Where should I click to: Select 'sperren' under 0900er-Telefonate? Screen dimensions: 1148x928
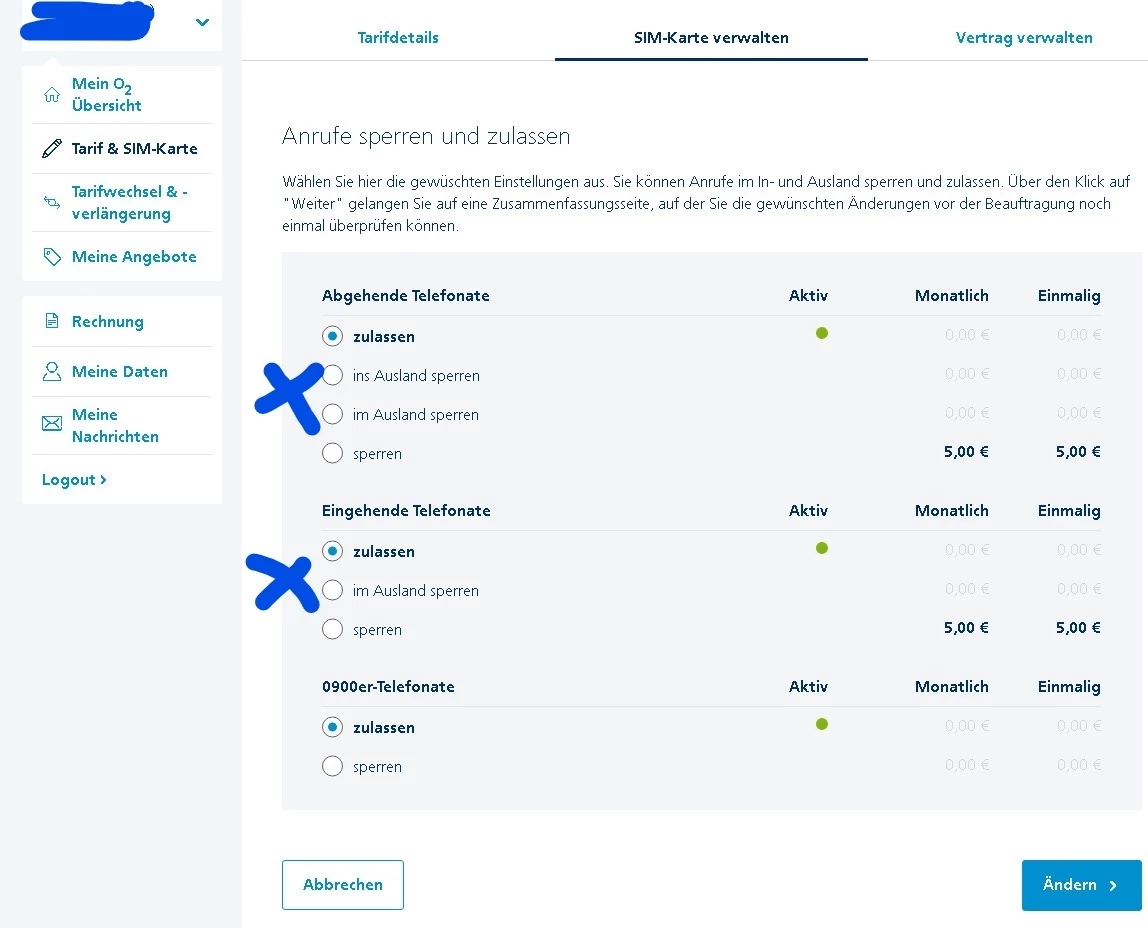pyautogui.click(x=333, y=767)
